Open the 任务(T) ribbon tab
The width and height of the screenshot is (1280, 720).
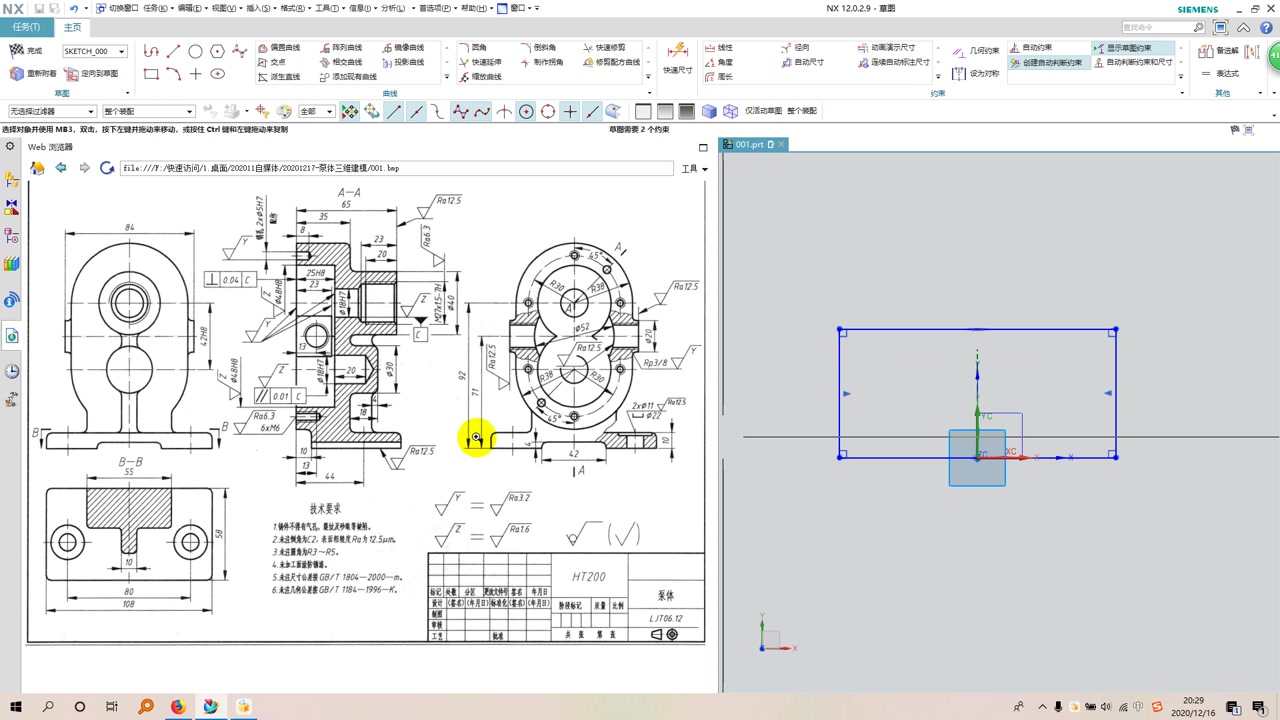(x=26, y=27)
